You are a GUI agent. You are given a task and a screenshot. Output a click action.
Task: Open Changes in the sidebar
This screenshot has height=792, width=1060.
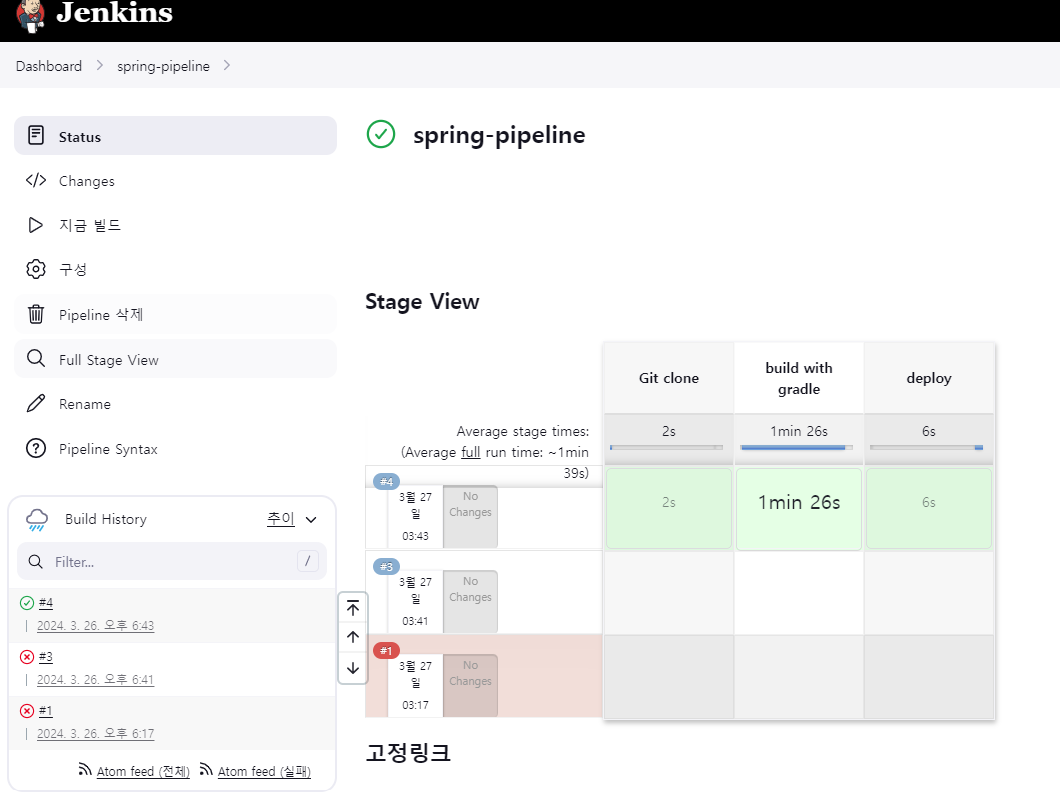coord(175,181)
